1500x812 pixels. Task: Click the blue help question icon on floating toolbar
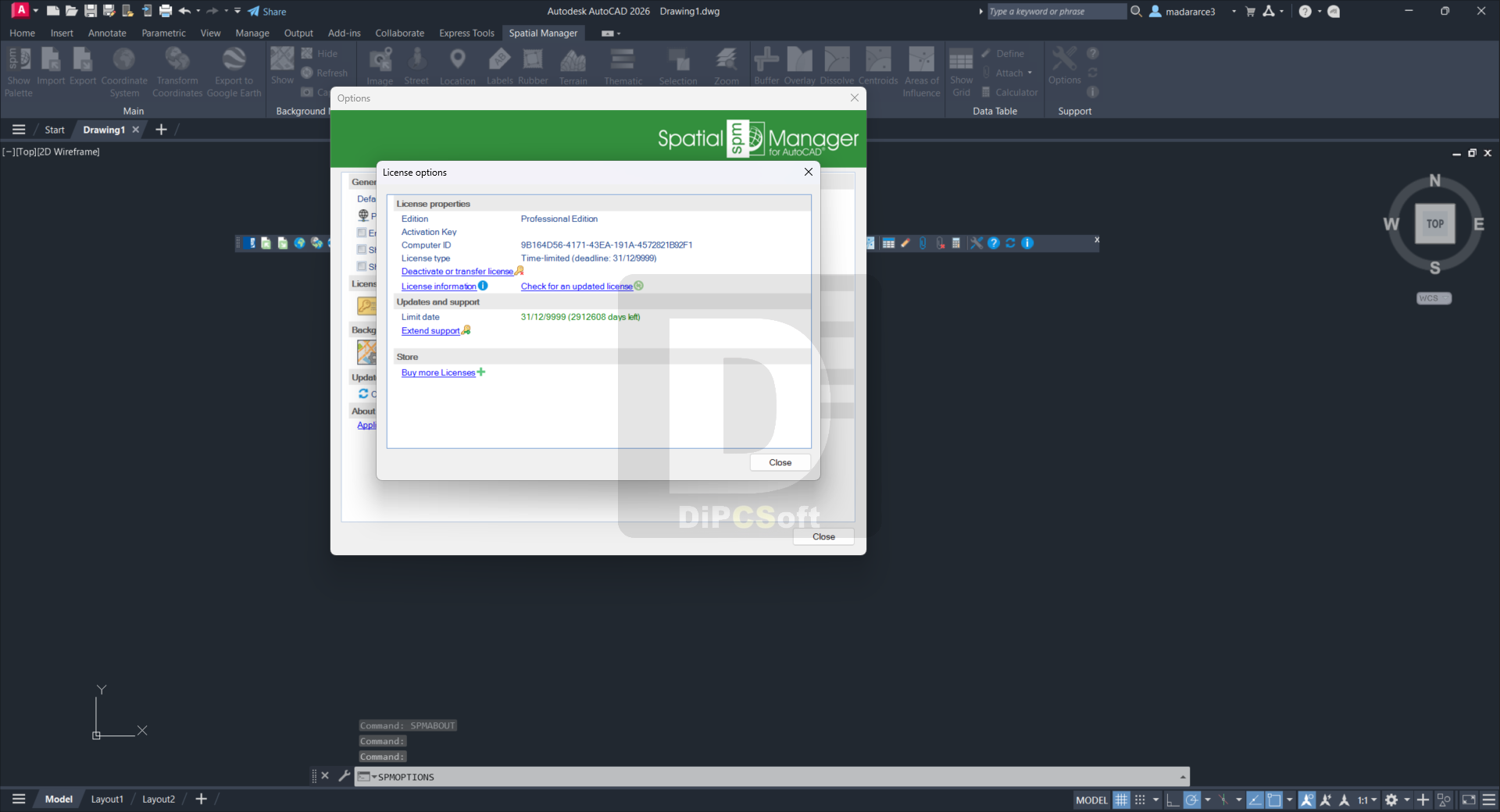[x=994, y=243]
